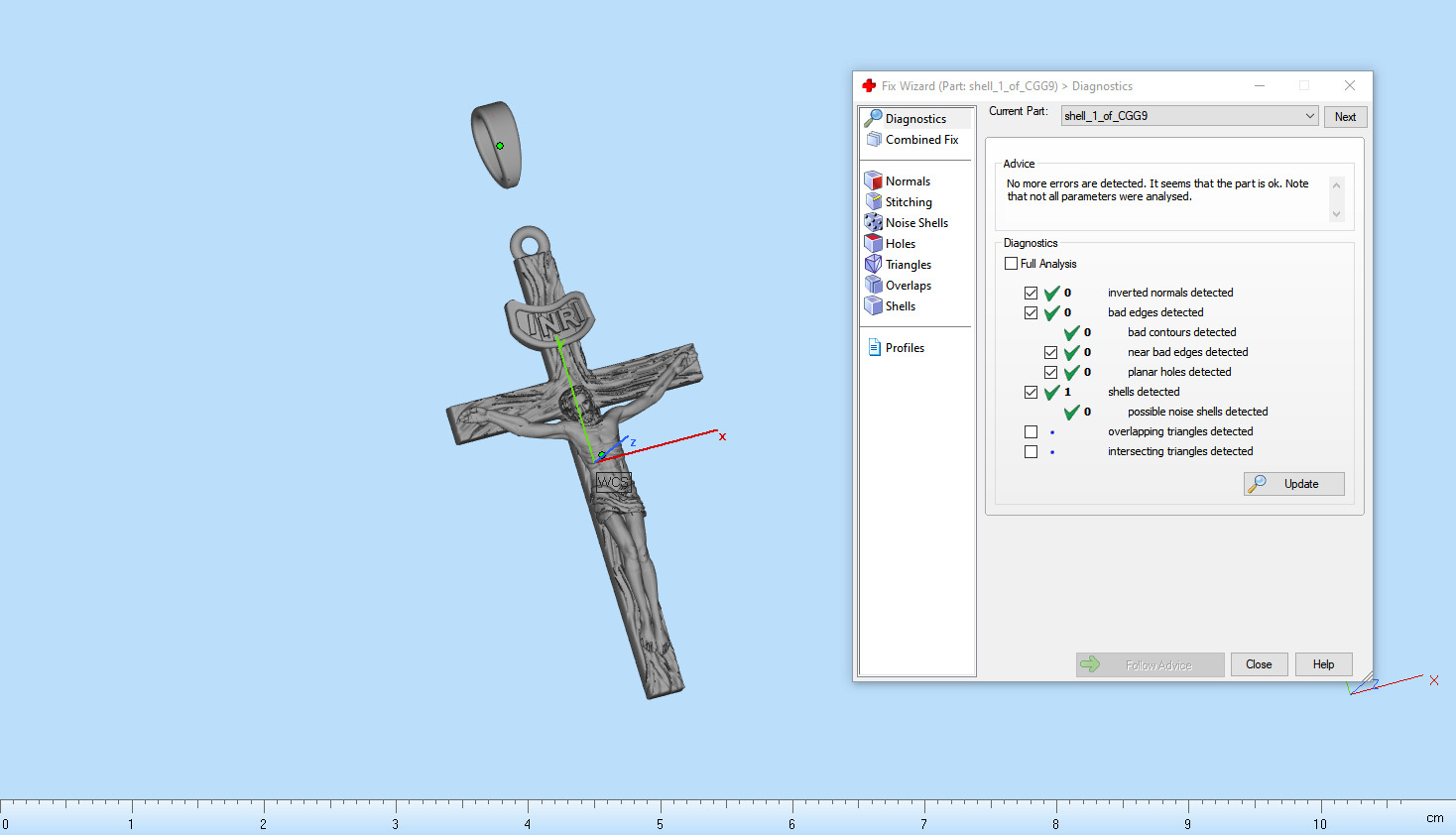Open Help for the Fix Wizard
The height and width of the screenshot is (835, 1456).
[1323, 664]
